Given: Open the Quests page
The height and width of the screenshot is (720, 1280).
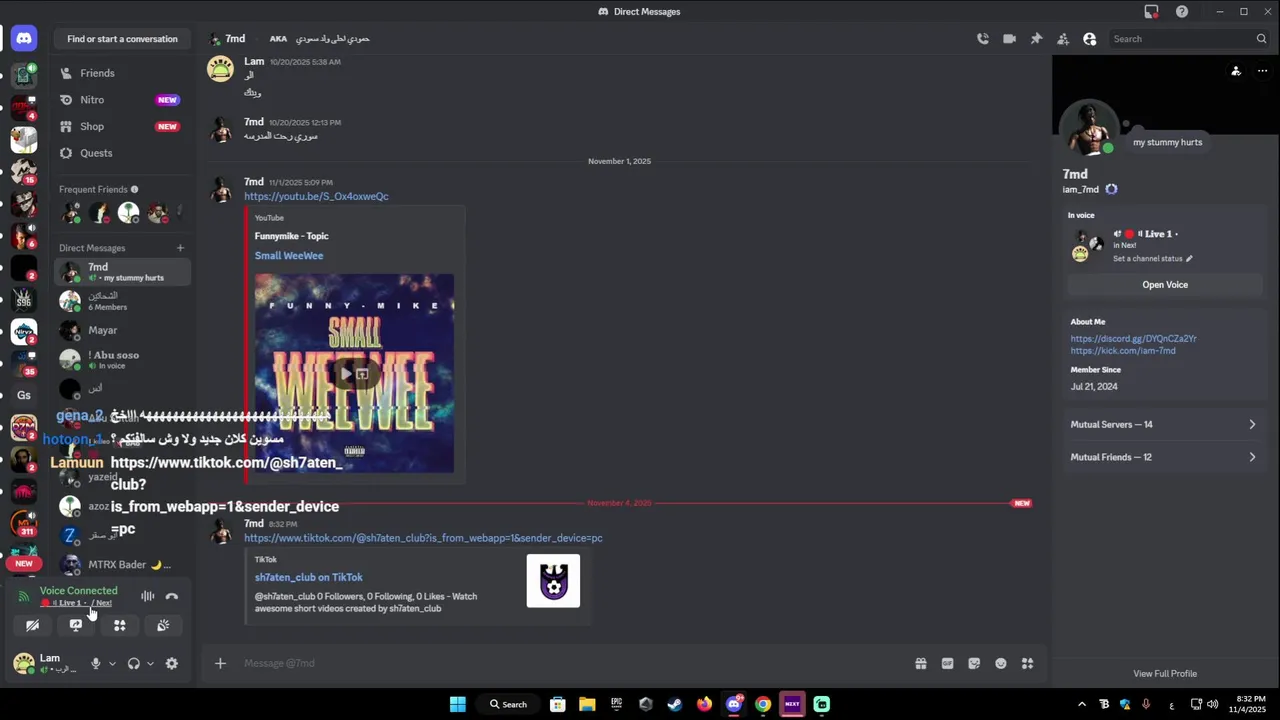Looking at the screenshot, I should [x=122, y=153].
